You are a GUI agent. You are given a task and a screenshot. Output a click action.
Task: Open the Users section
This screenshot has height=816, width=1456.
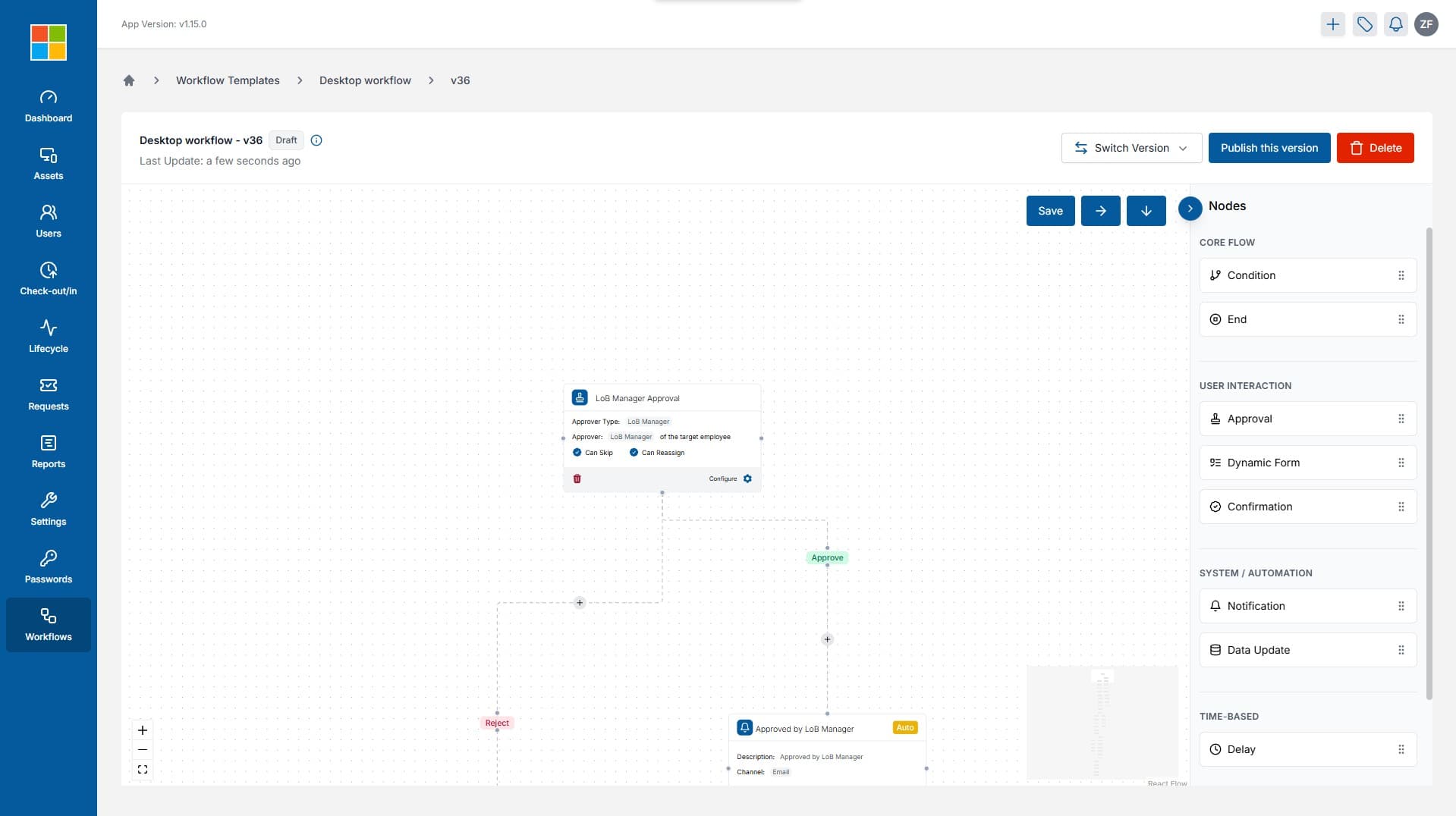click(x=49, y=221)
